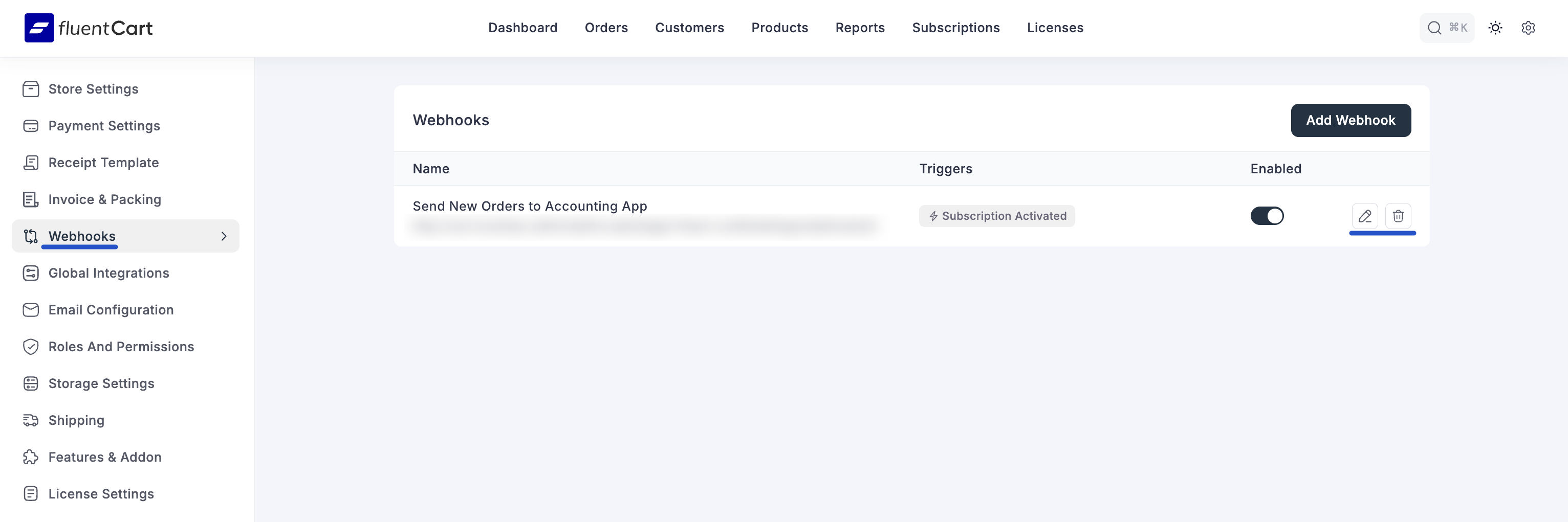
Task: Disable the Send New Orders webhook toggle
Action: pyautogui.click(x=1267, y=216)
